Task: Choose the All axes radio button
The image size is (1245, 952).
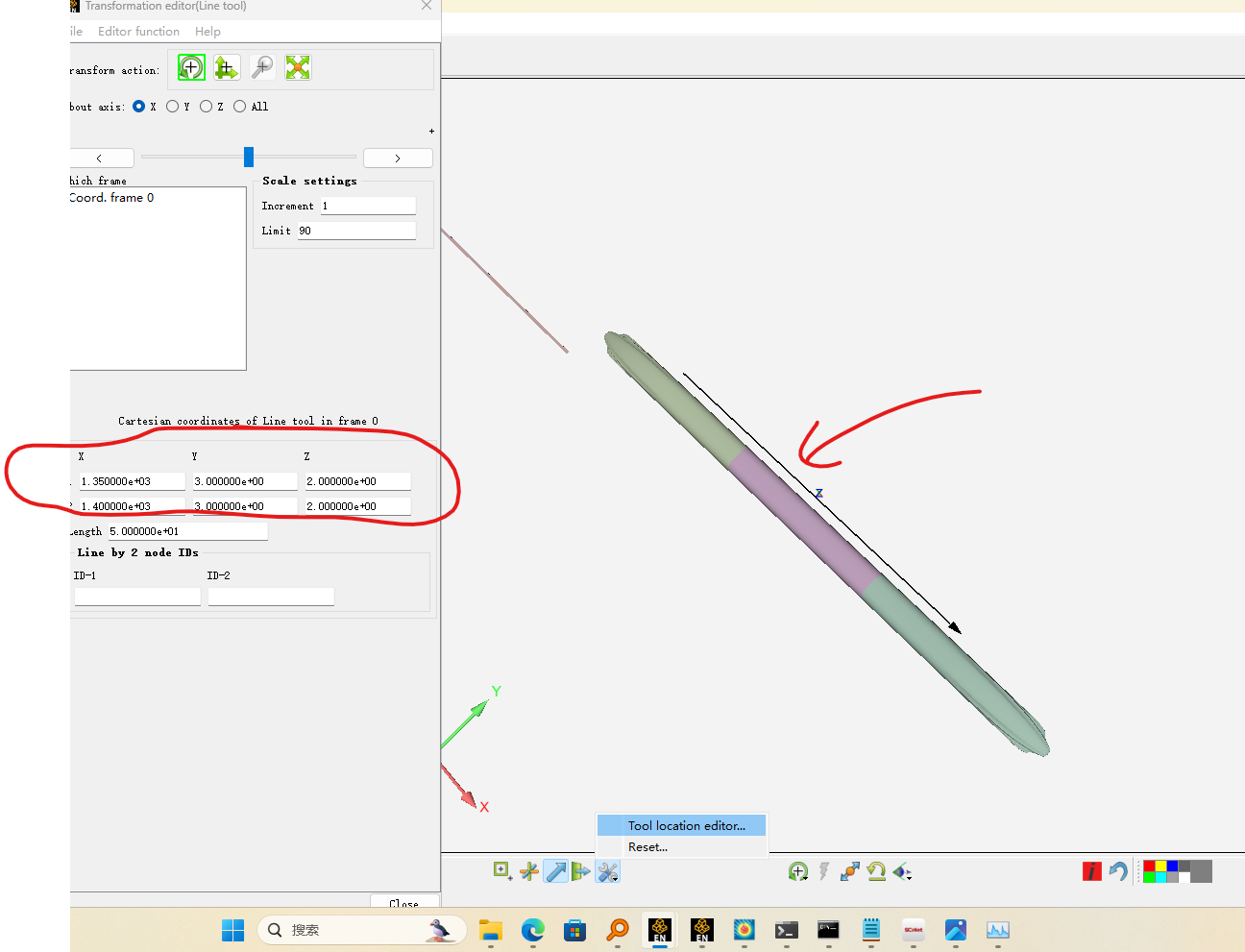Action: 240,107
